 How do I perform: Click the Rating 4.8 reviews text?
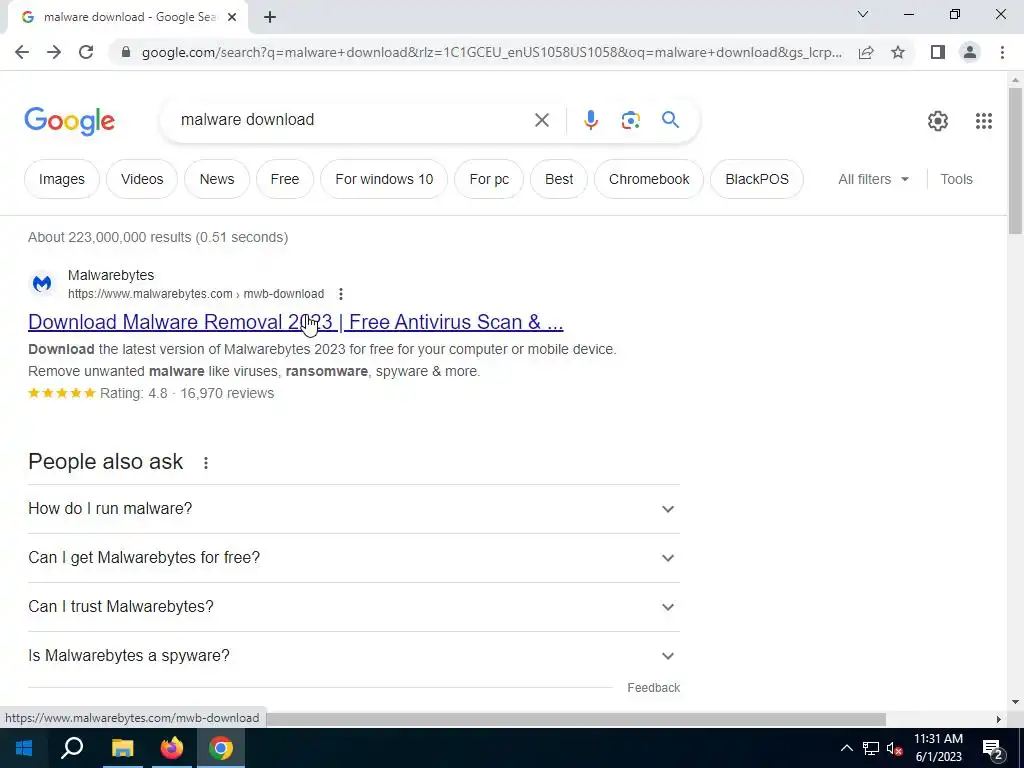(x=187, y=393)
